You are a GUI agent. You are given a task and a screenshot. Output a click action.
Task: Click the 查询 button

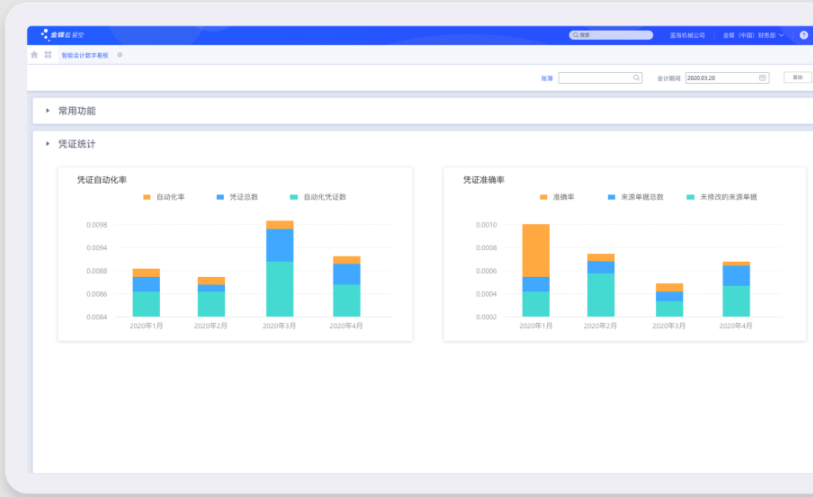tap(798, 77)
